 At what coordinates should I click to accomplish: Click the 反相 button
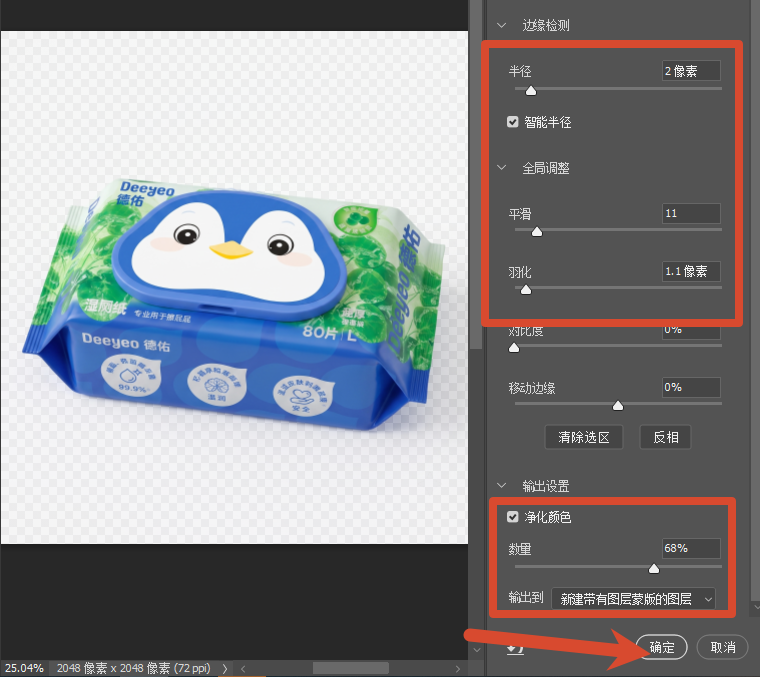click(x=665, y=437)
